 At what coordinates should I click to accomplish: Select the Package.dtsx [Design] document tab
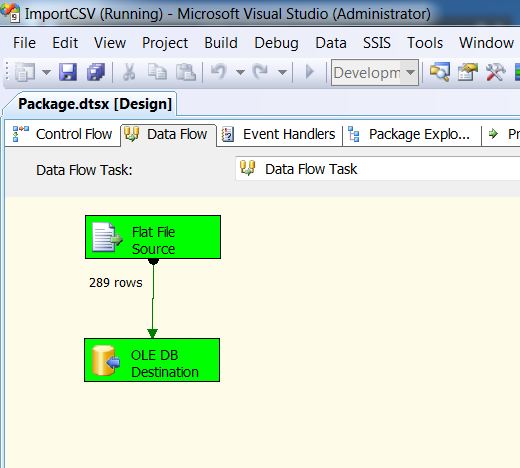coord(95,104)
